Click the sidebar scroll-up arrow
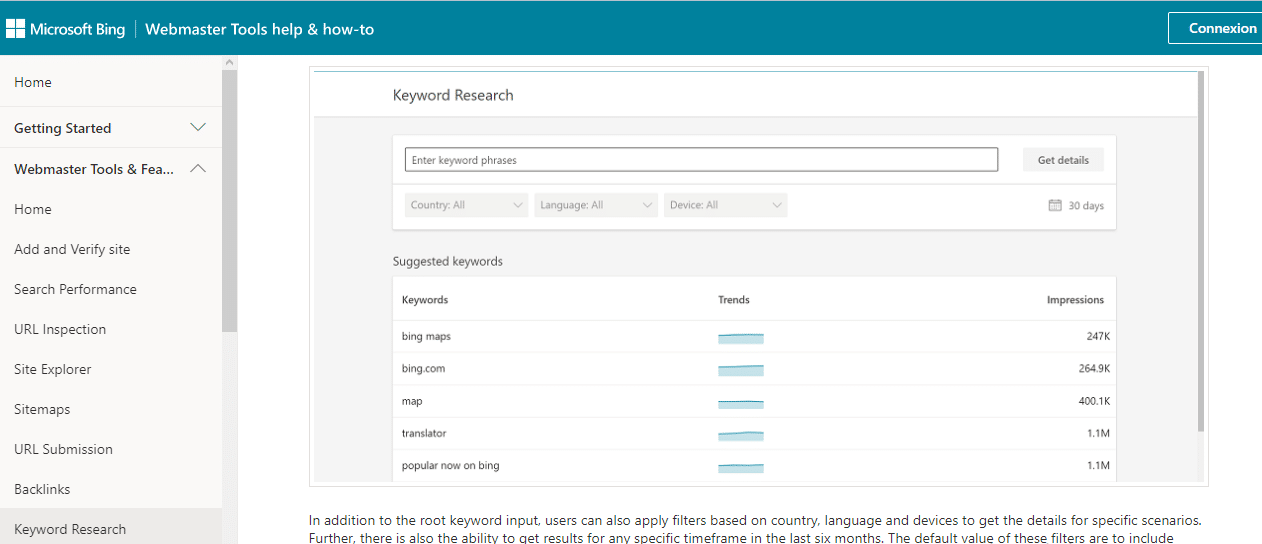1262x544 pixels. point(230,62)
